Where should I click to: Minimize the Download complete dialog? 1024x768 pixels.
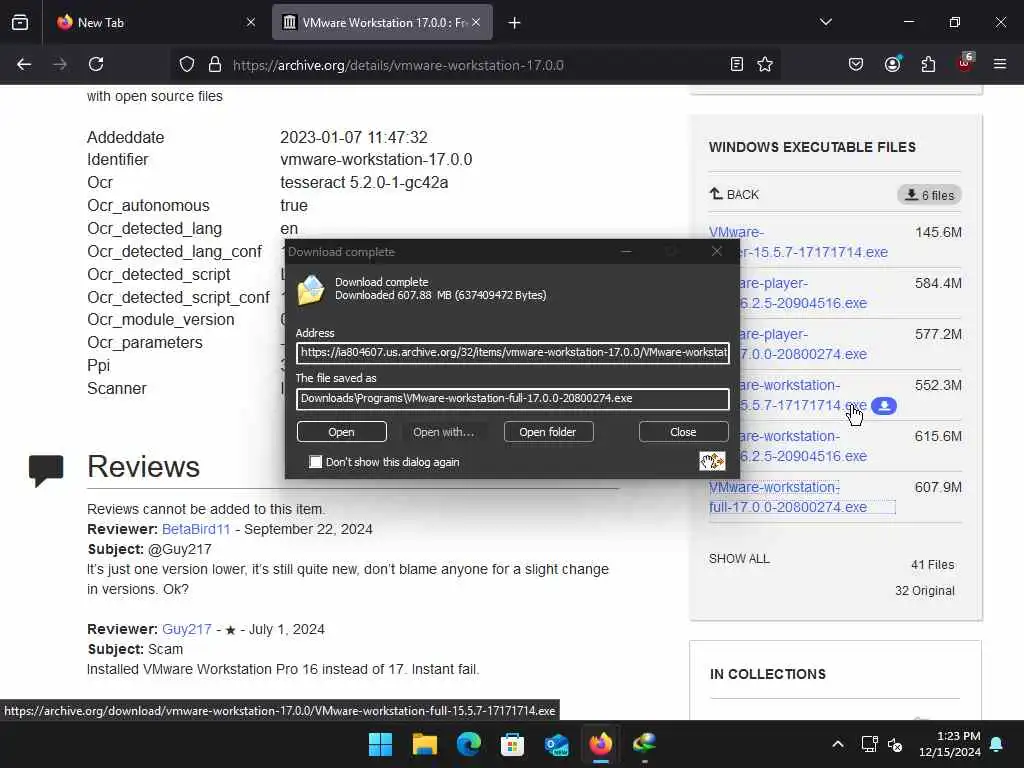(626, 251)
